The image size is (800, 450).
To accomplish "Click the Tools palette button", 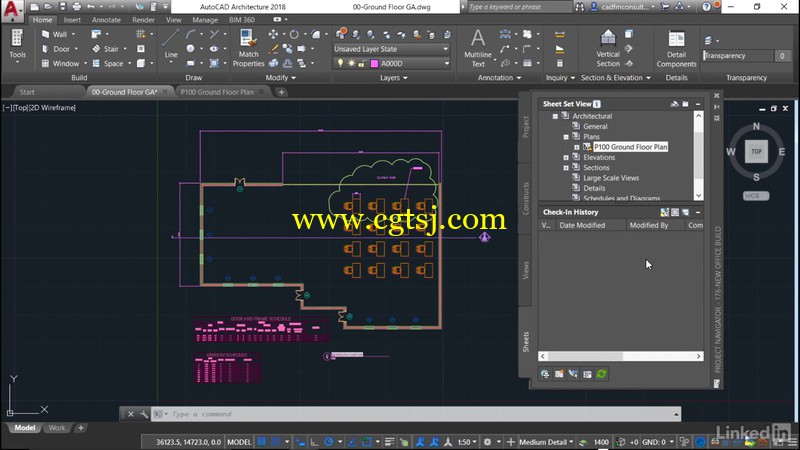I will click(x=17, y=44).
